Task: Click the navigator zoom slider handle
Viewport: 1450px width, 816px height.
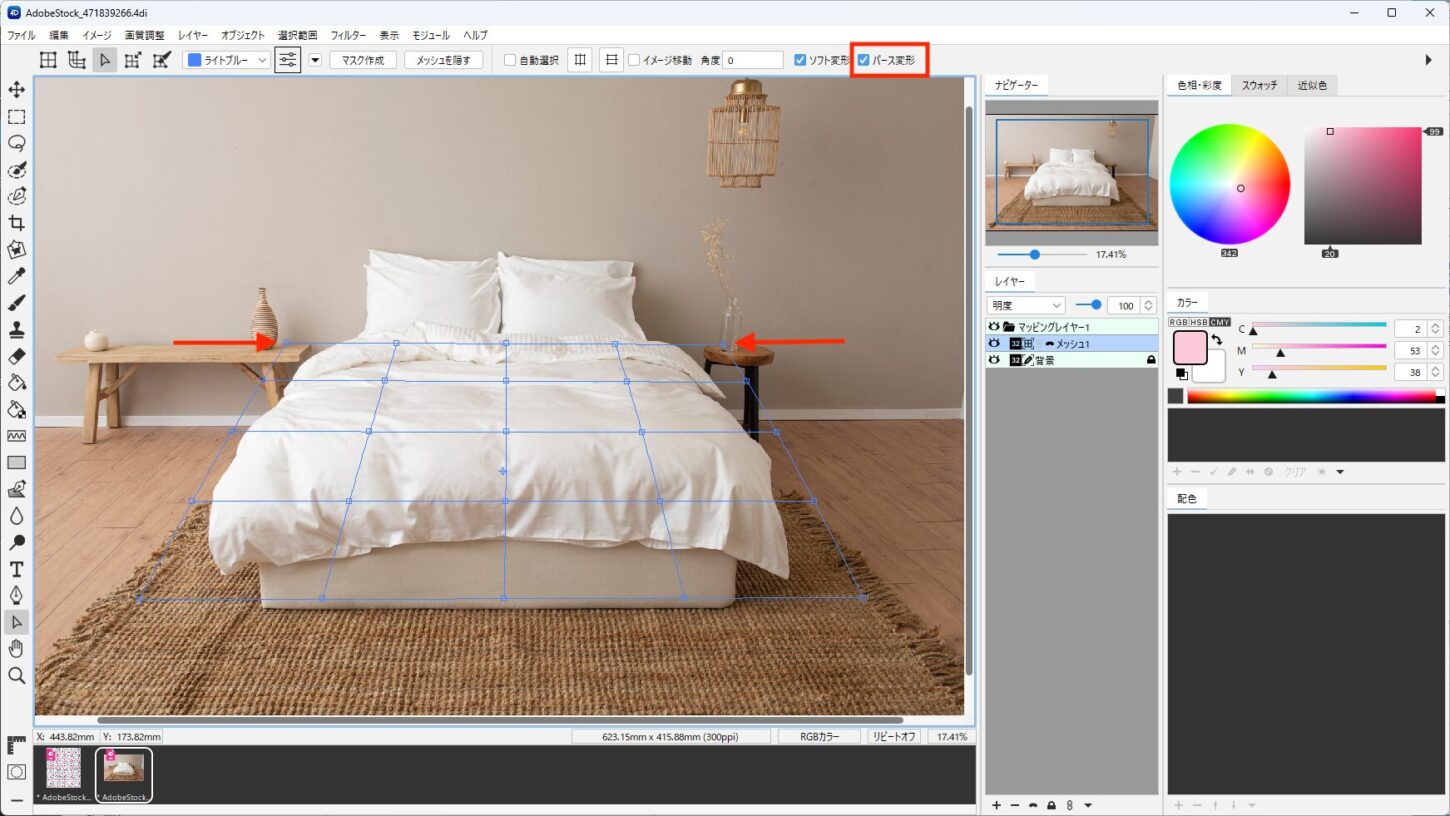Action: pyautogui.click(x=1034, y=255)
